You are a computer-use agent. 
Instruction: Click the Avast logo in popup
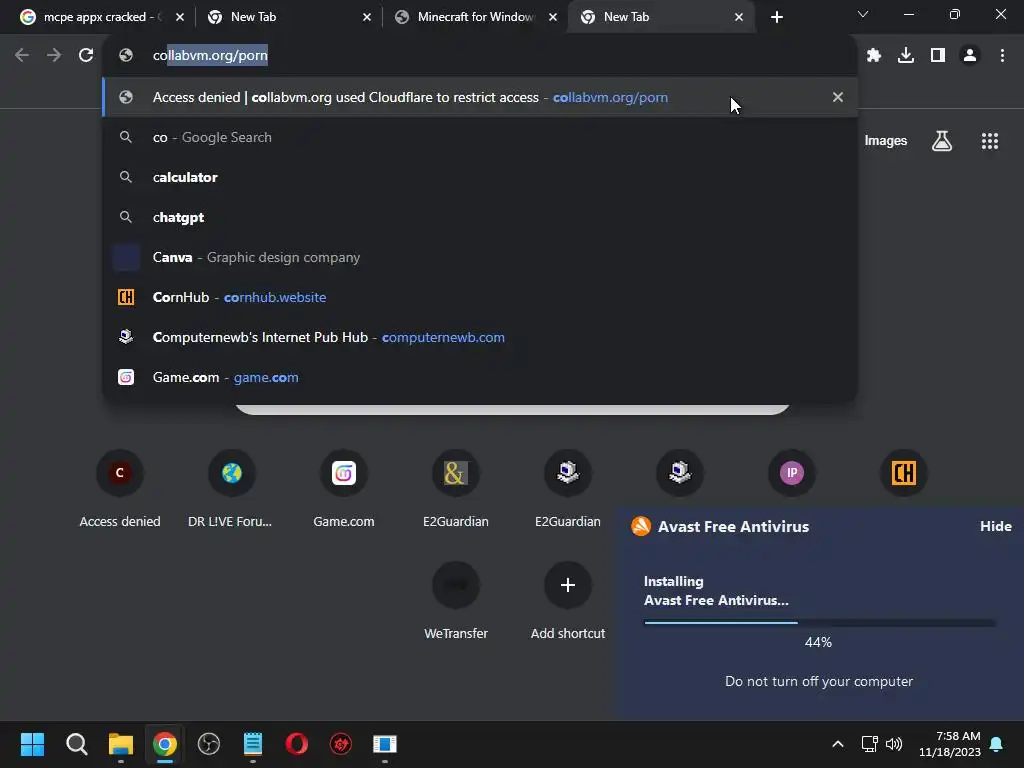coord(641,526)
